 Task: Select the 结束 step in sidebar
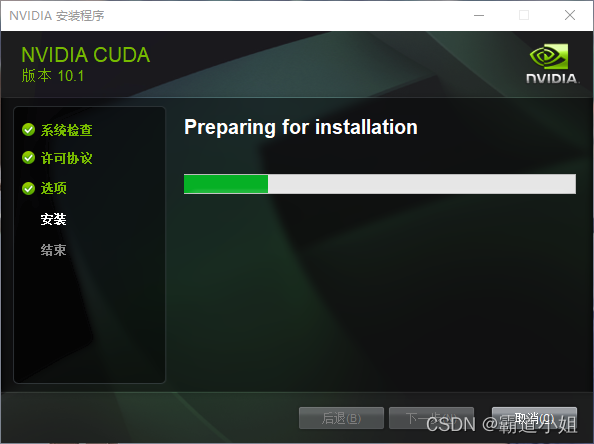[53, 250]
